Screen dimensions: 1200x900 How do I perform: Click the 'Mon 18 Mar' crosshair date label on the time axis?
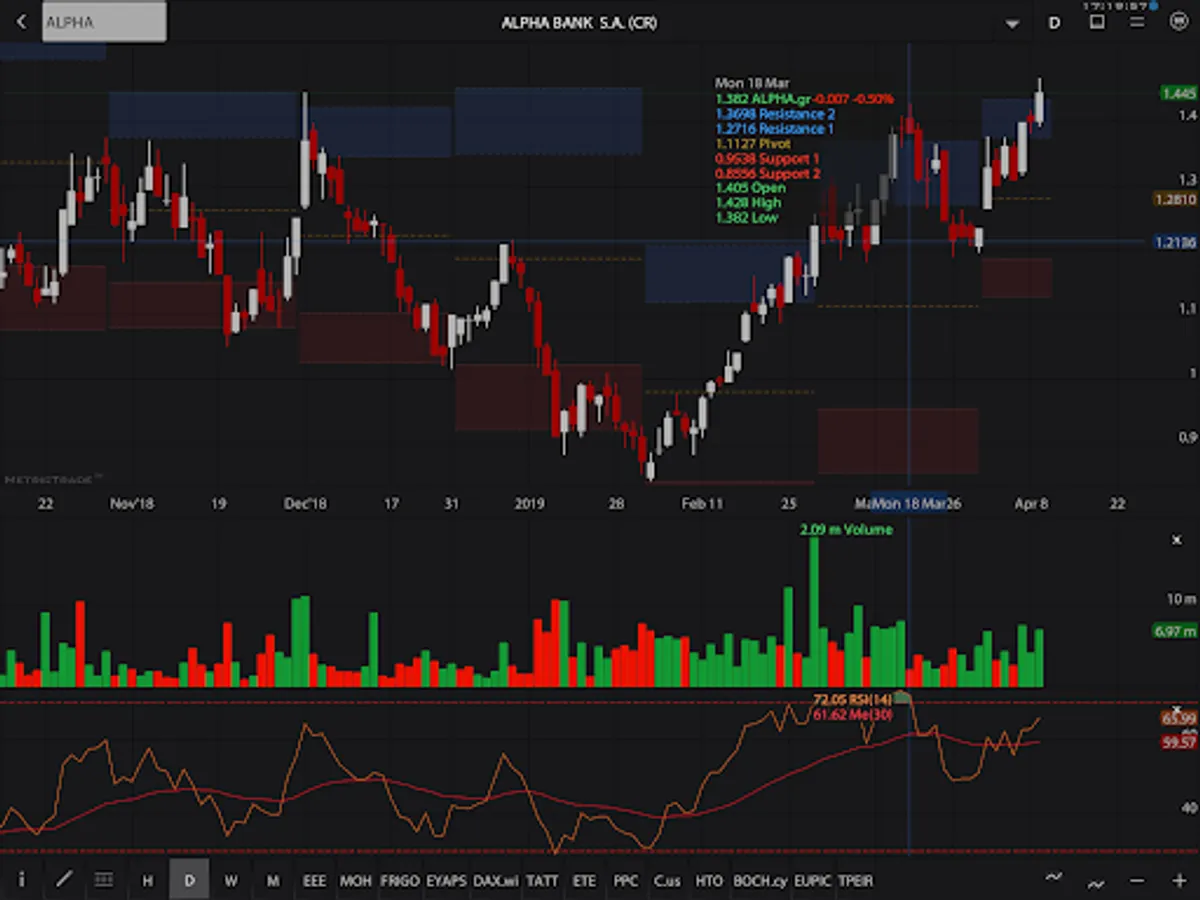point(909,503)
